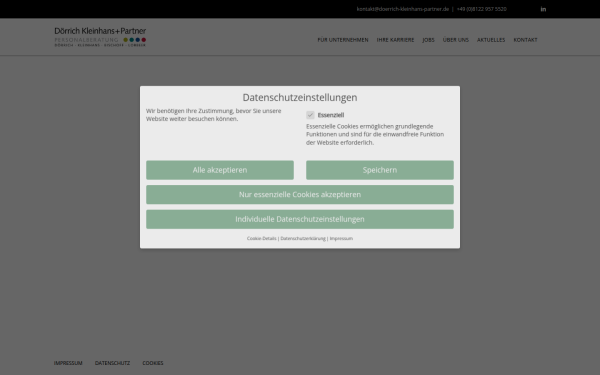This screenshot has width=600, height=375.
Task: Click the Speichern button
Action: pos(380,170)
